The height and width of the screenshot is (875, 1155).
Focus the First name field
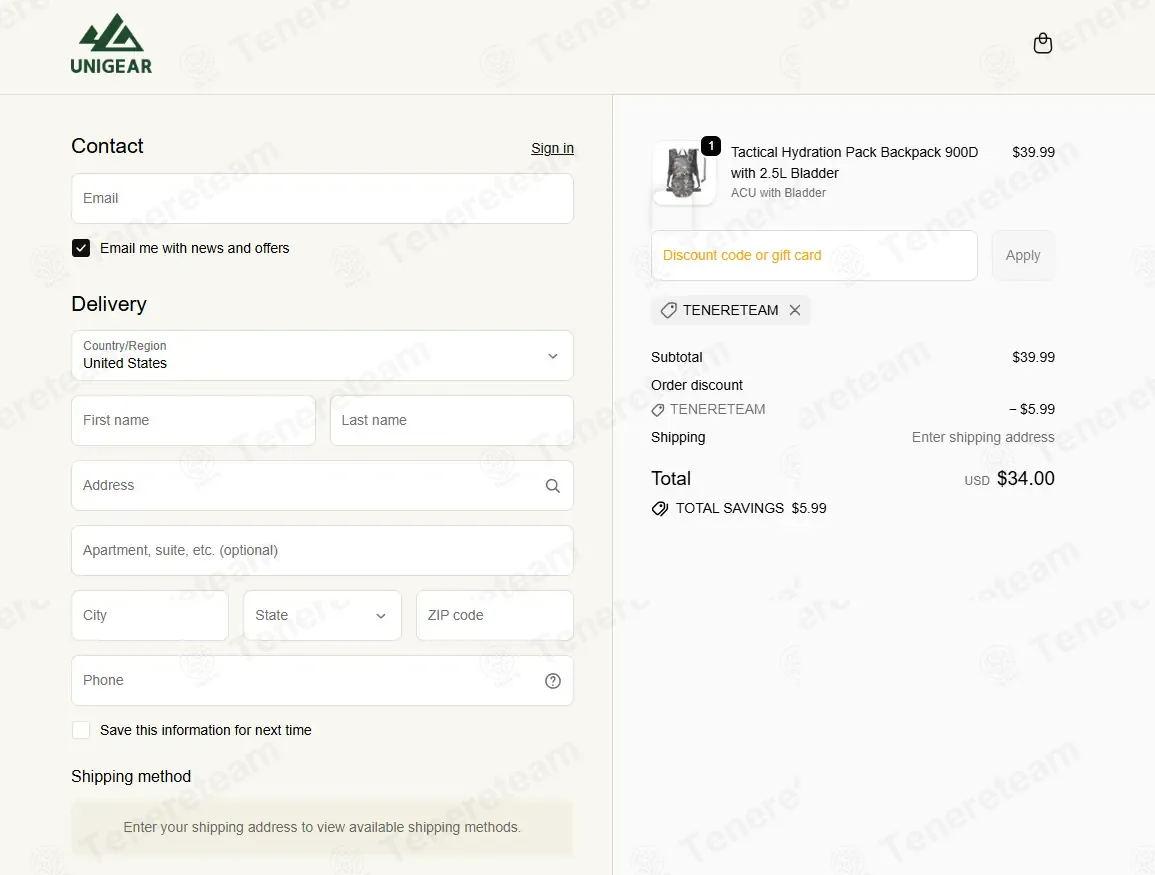pyautogui.click(x=193, y=421)
